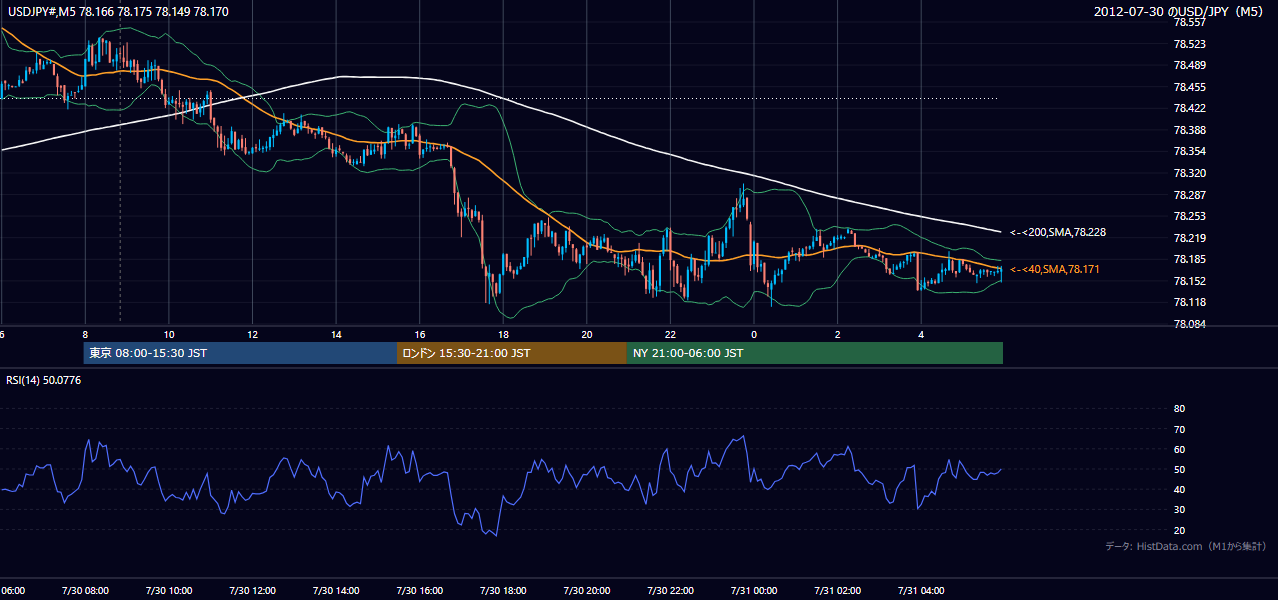Select the NY 21:00-06:00 JST session bar
Screen dimensions: 1278x600
[815, 353]
